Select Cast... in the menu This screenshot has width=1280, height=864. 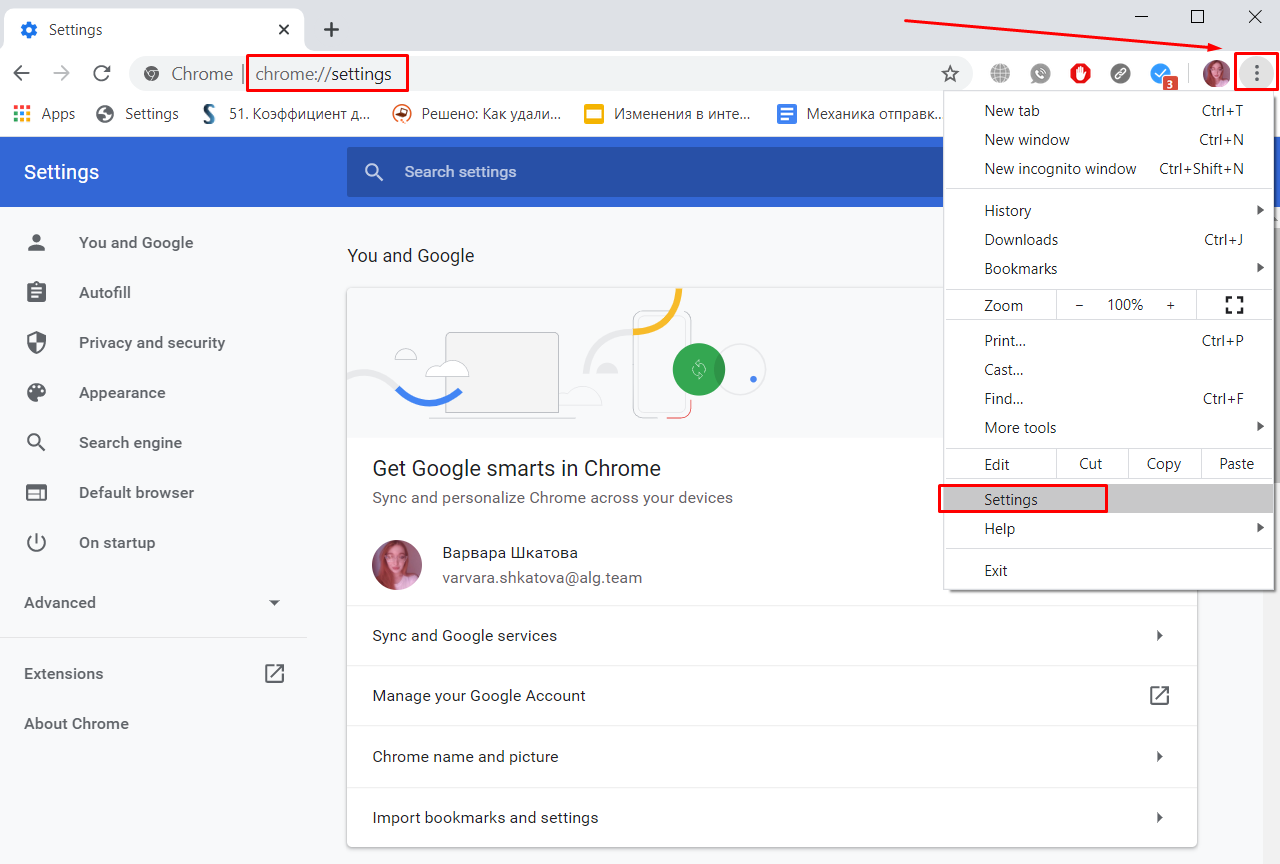pos(1109,370)
